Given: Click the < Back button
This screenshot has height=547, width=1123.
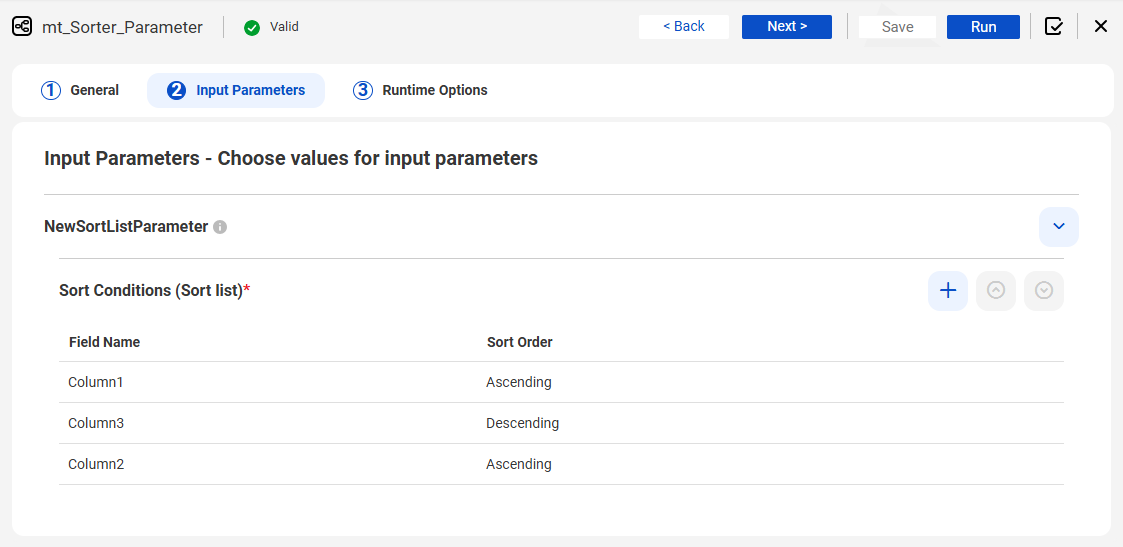Looking at the screenshot, I should pyautogui.click(x=683, y=26).
